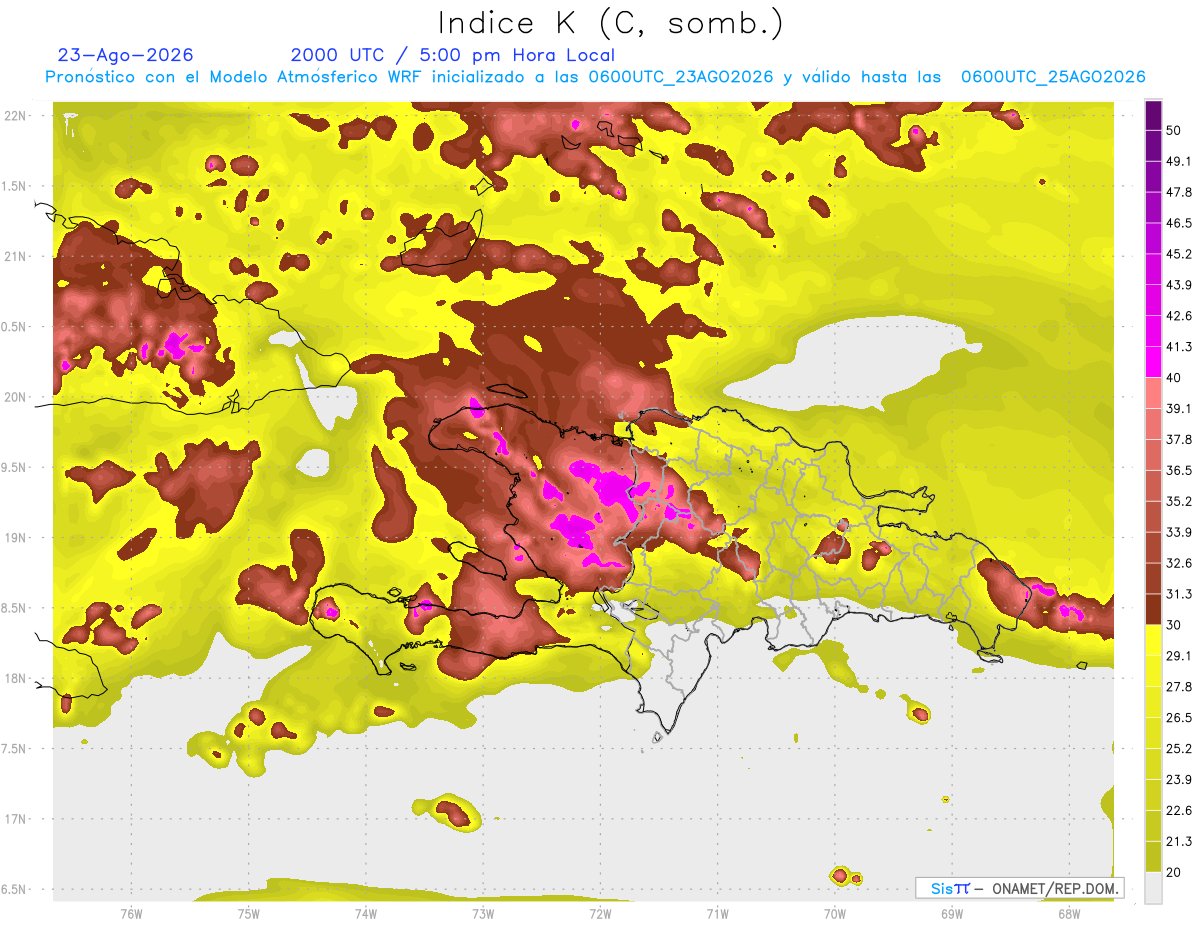Screen dimensions: 1200x927
Task: Click the '68W' longitude axis label
Action: point(1068,913)
